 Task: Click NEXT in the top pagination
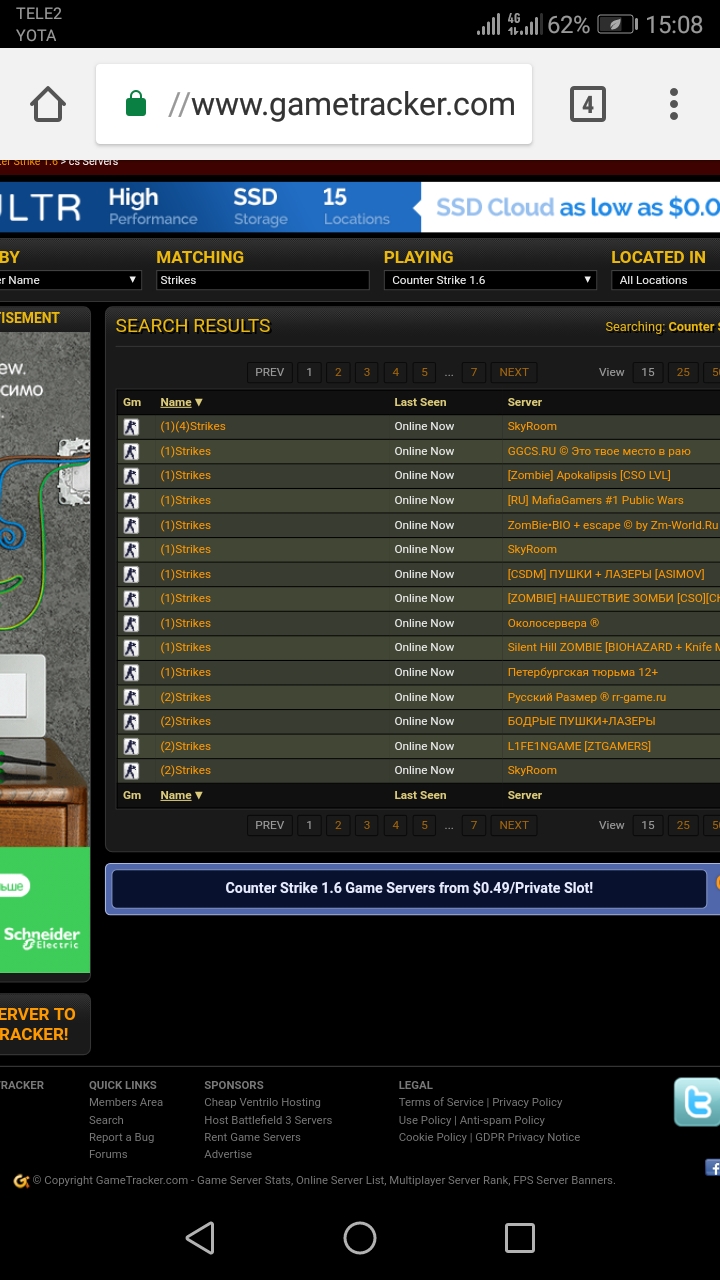pos(514,372)
